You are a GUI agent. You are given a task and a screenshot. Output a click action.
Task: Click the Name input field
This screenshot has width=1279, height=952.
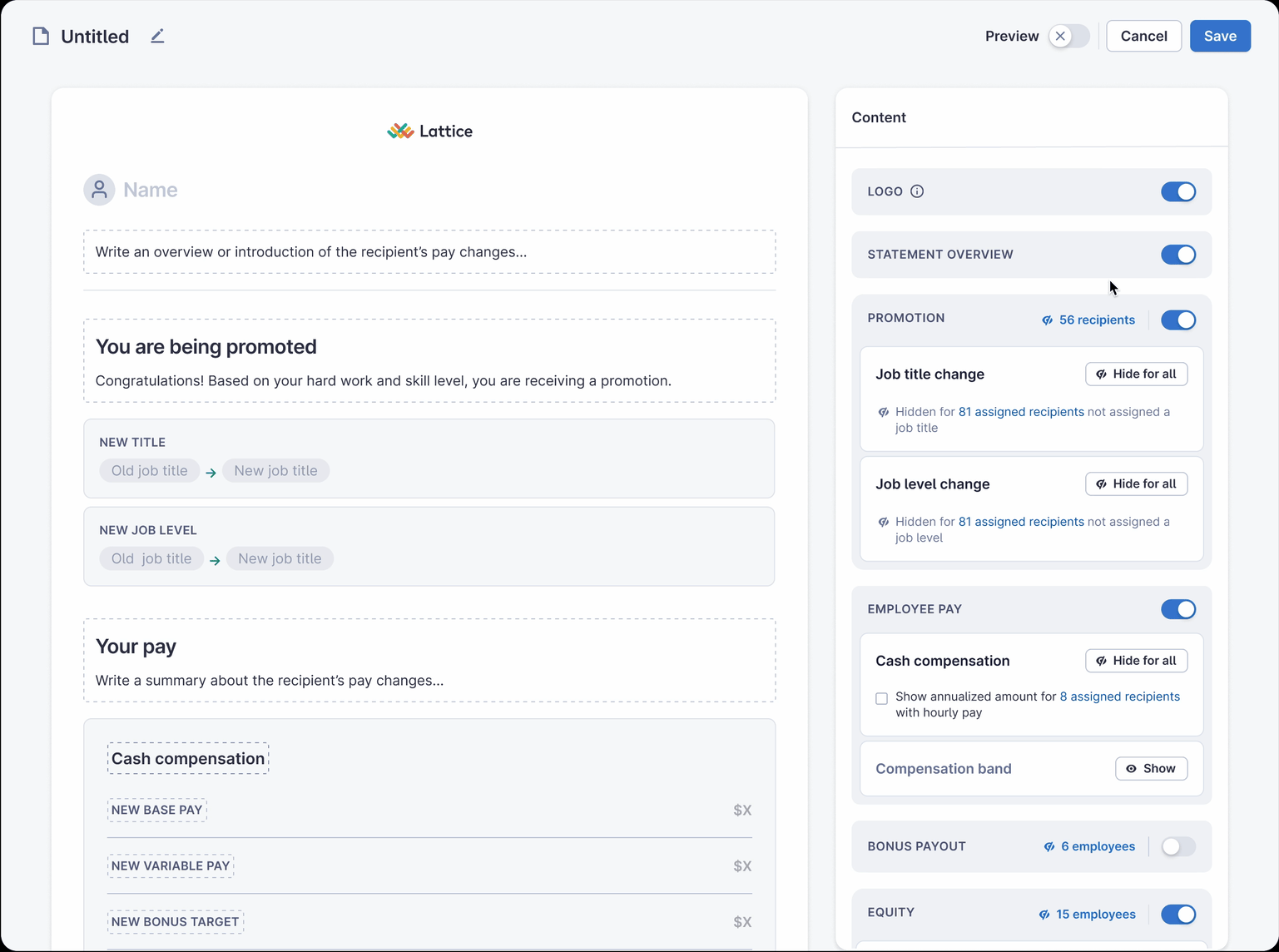coord(150,190)
